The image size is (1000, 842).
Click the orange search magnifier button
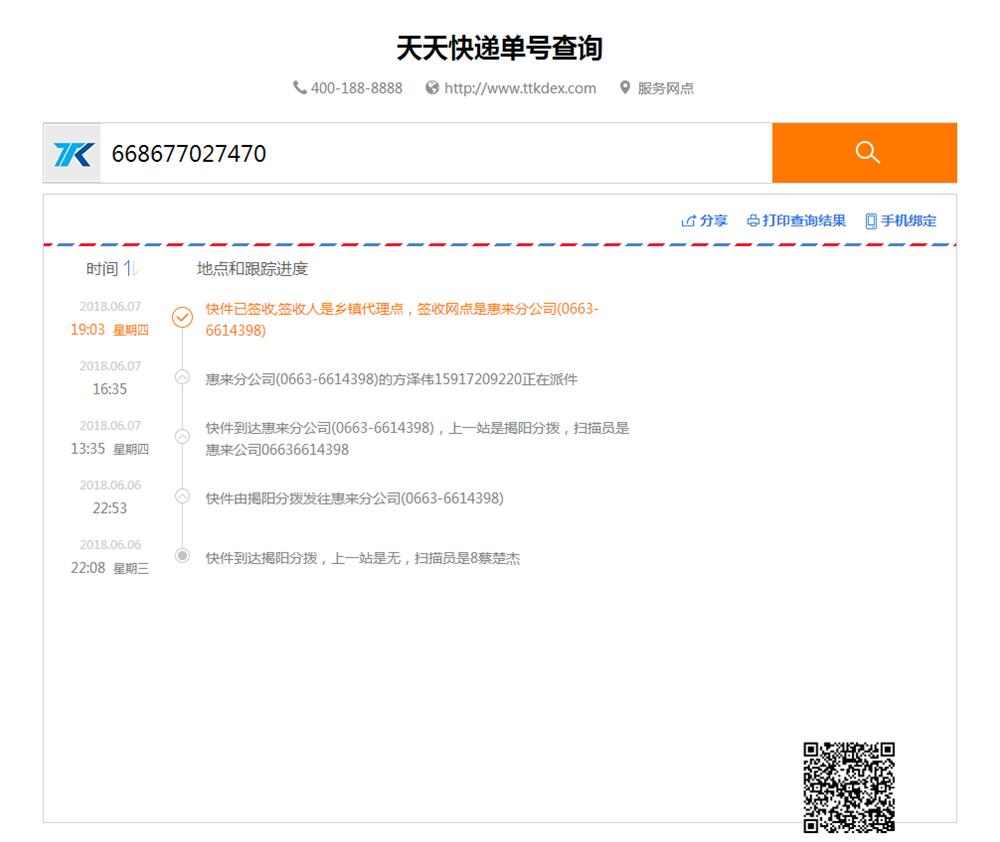coord(864,153)
